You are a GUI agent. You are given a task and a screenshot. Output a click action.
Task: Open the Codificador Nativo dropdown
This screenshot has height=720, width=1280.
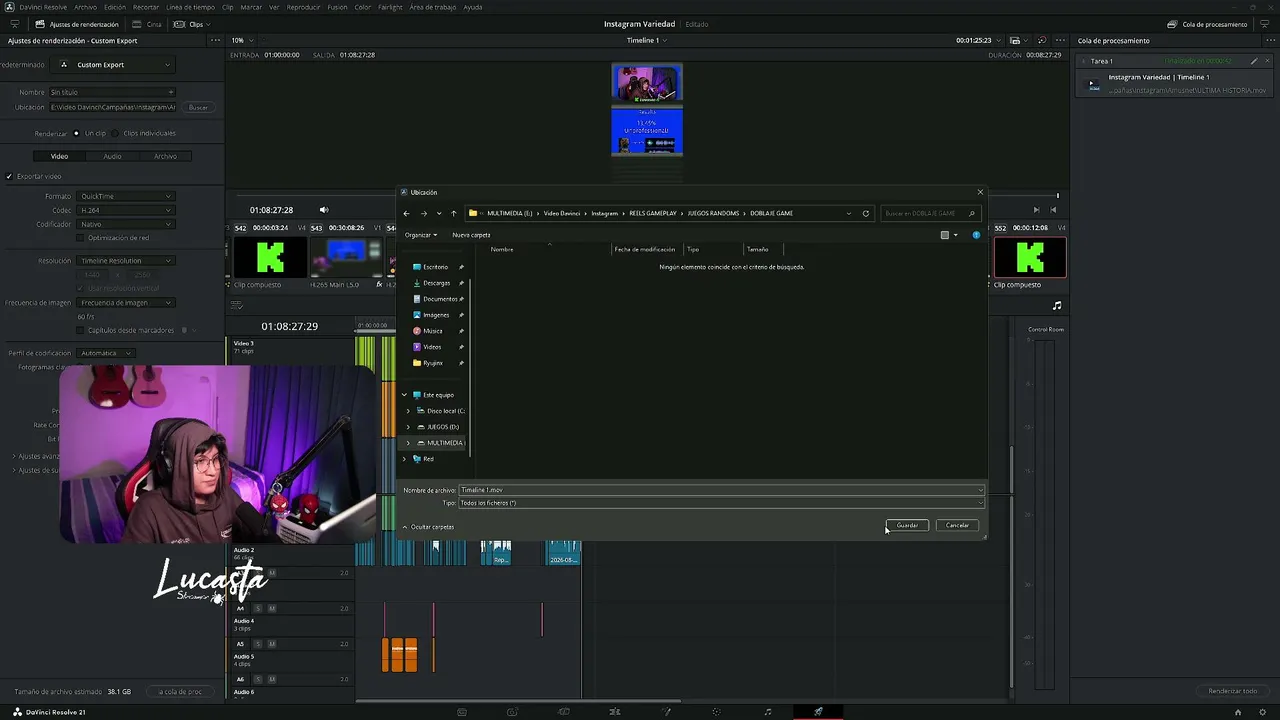[126, 224]
